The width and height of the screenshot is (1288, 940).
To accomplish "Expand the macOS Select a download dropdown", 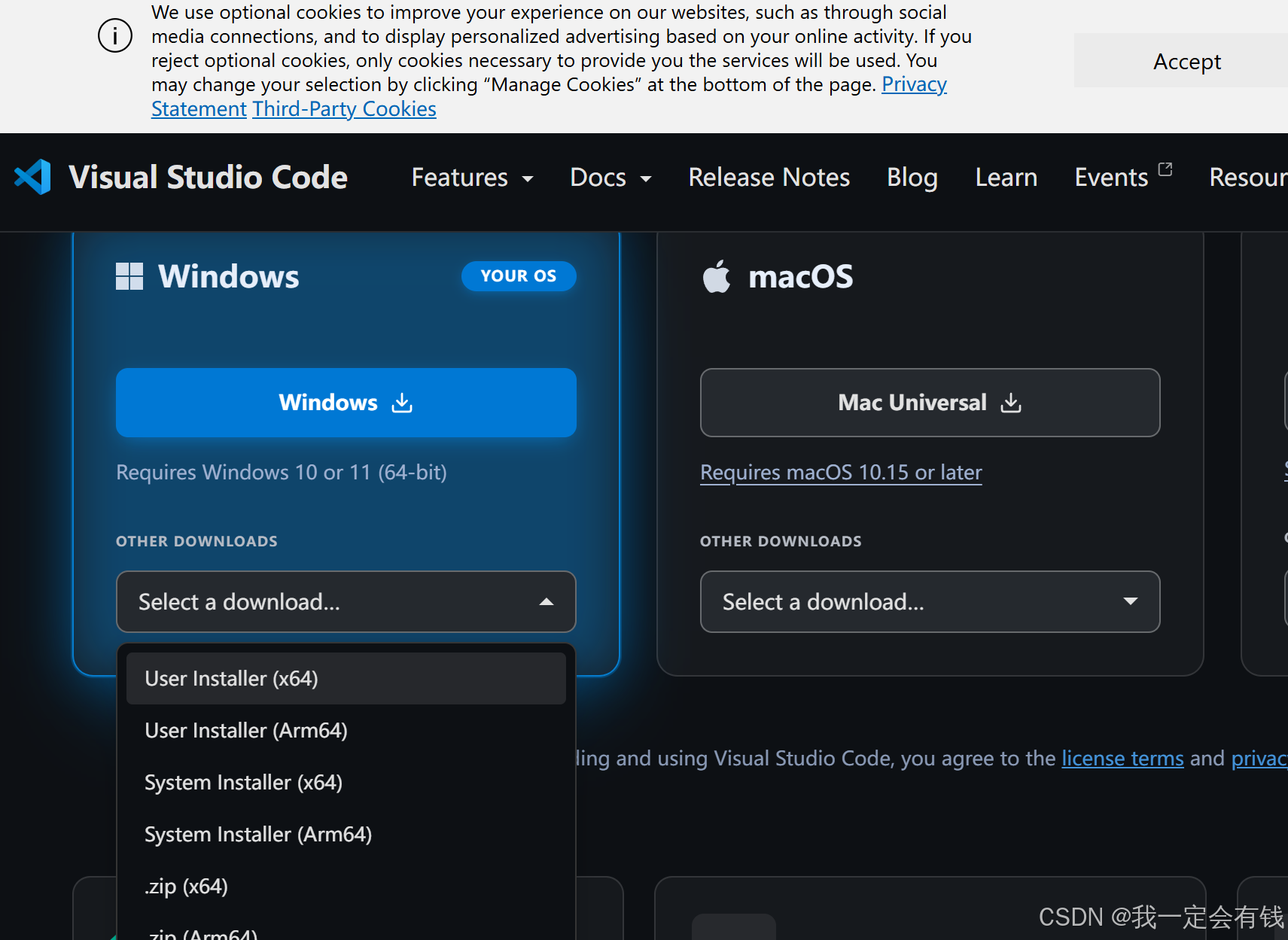I will pos(930,601).
